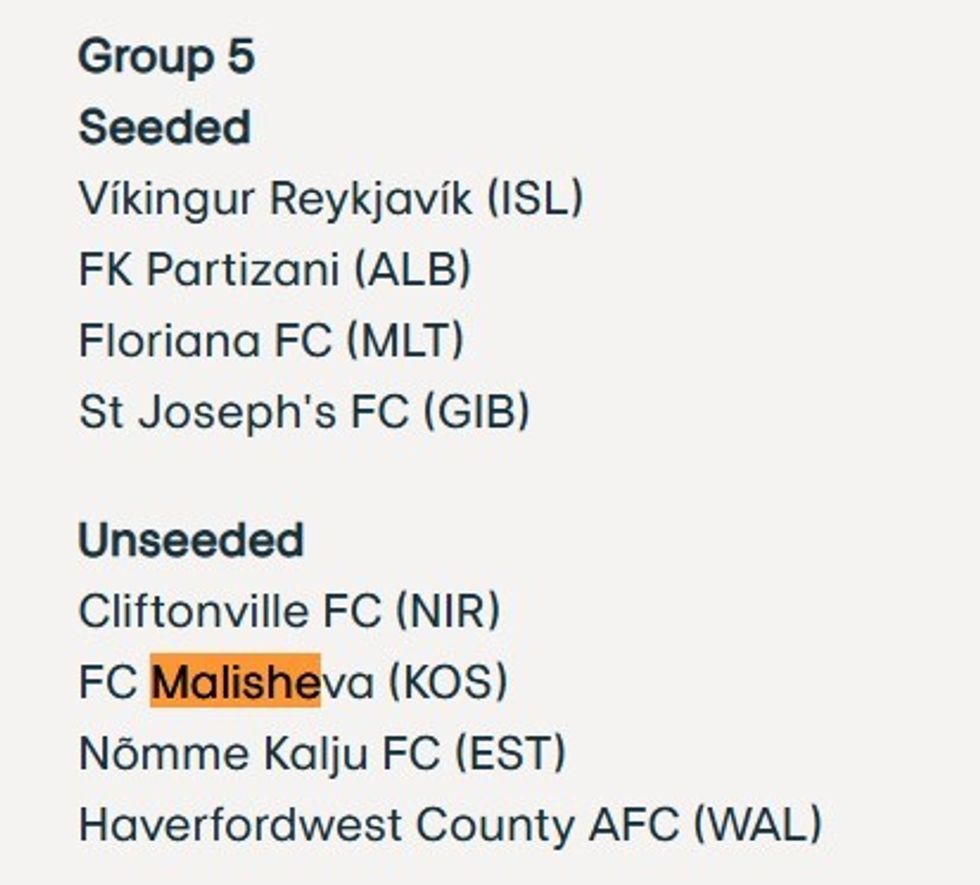Click the Seeded subheading

tap(164, 128)
